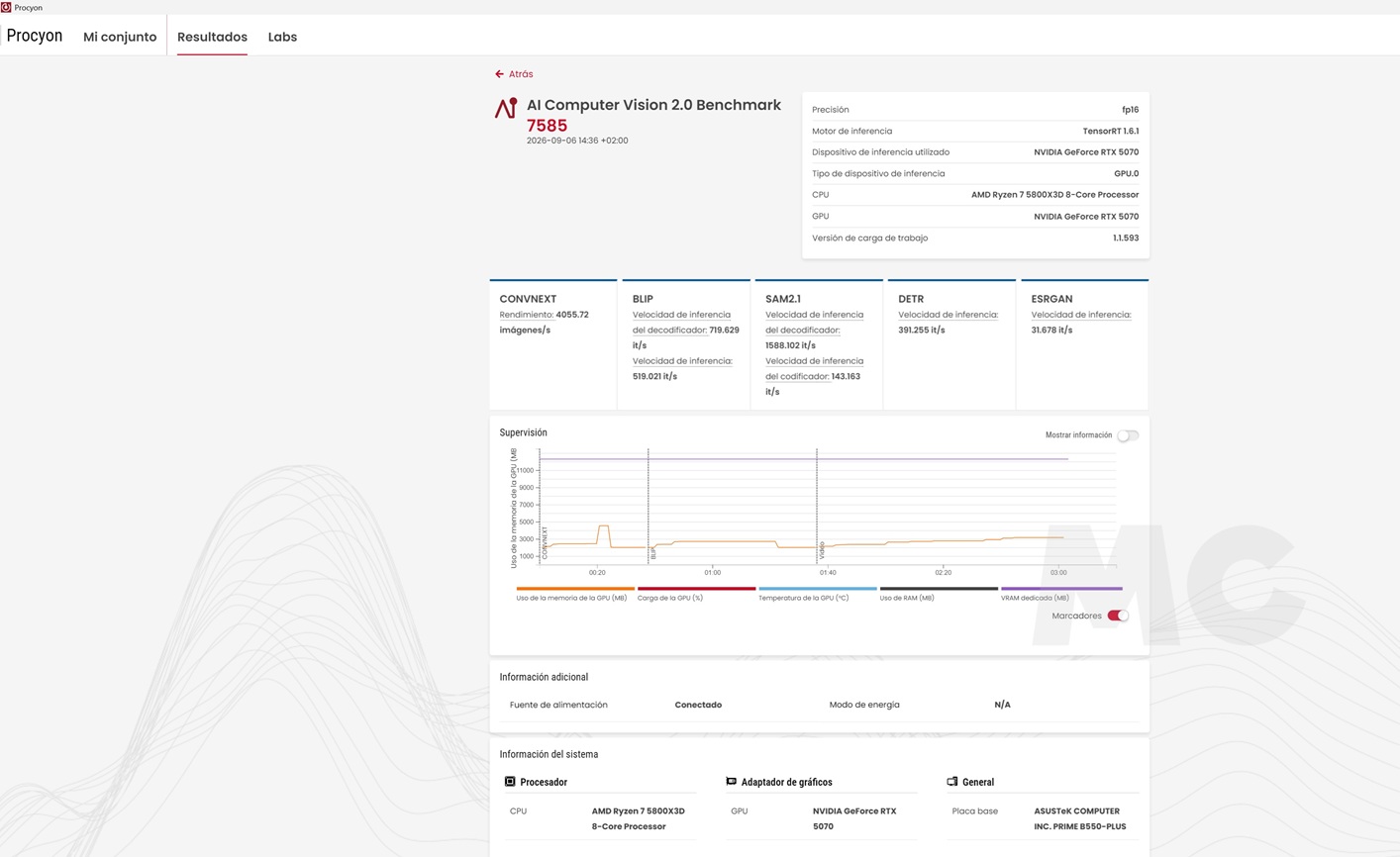Click the purple VRAM dedicada legend bar
Screen dimensions: 1400x857
coord(1061,589)
